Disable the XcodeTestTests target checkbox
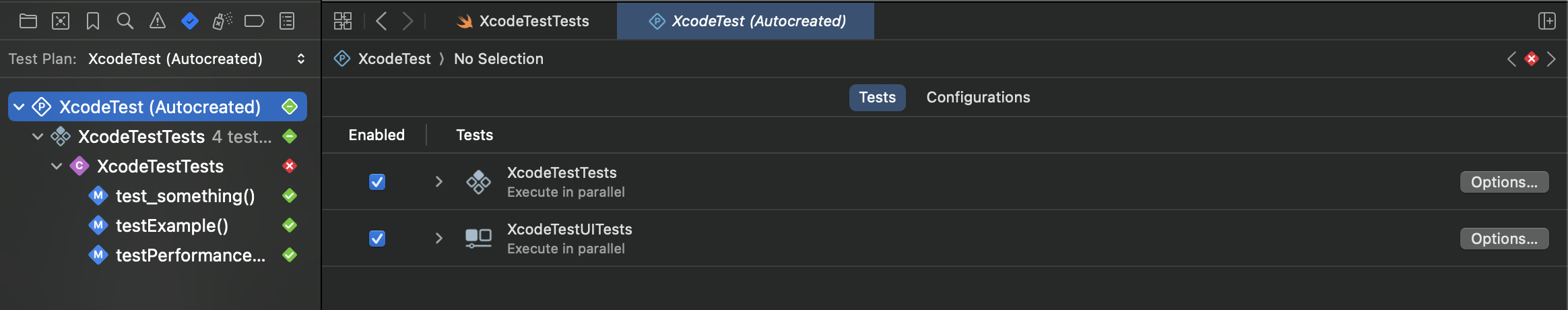The height and width of the screenshot is (310, 1568). tap(377, 182)
